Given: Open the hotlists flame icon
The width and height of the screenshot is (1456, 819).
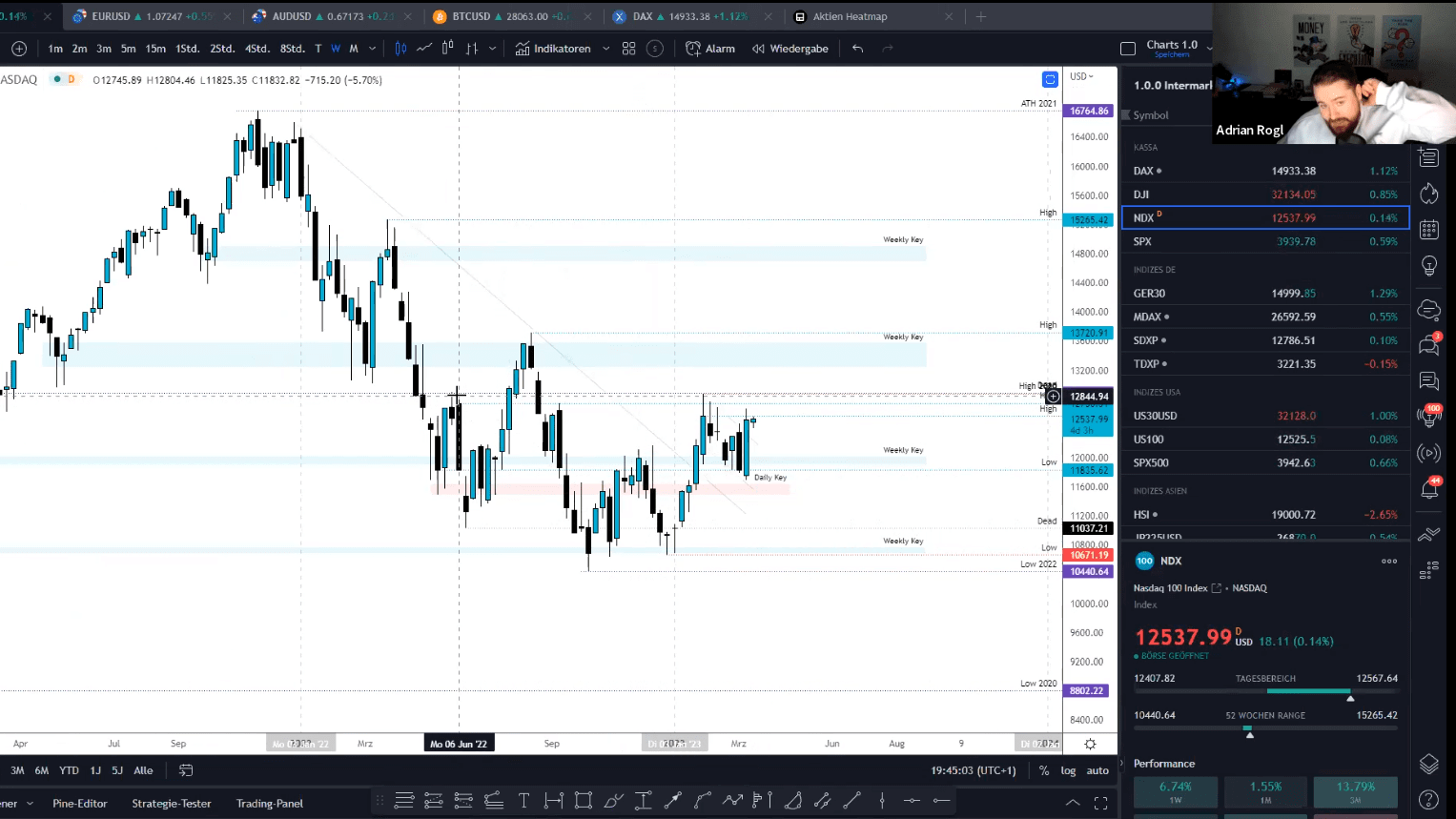Looking at the screenshot, I should pyautogui.click(x=1428, y=194).
